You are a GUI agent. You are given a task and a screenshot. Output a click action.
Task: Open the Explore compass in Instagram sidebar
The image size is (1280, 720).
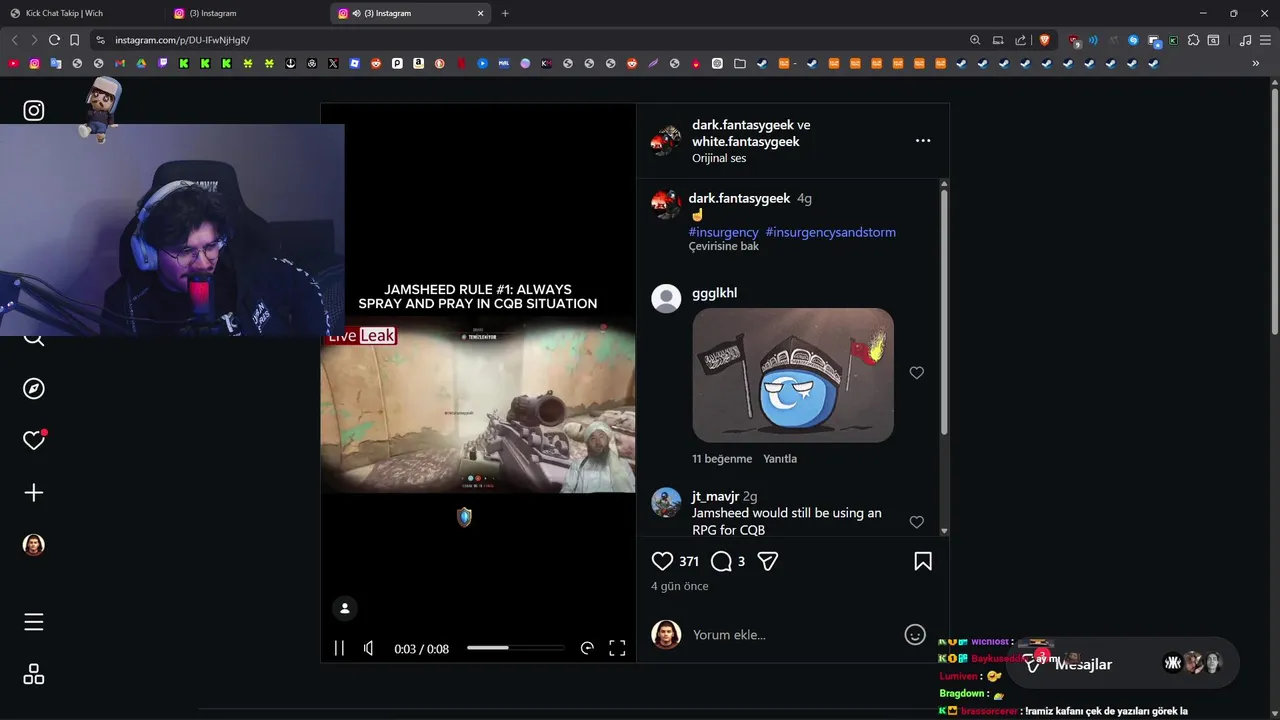34,388
